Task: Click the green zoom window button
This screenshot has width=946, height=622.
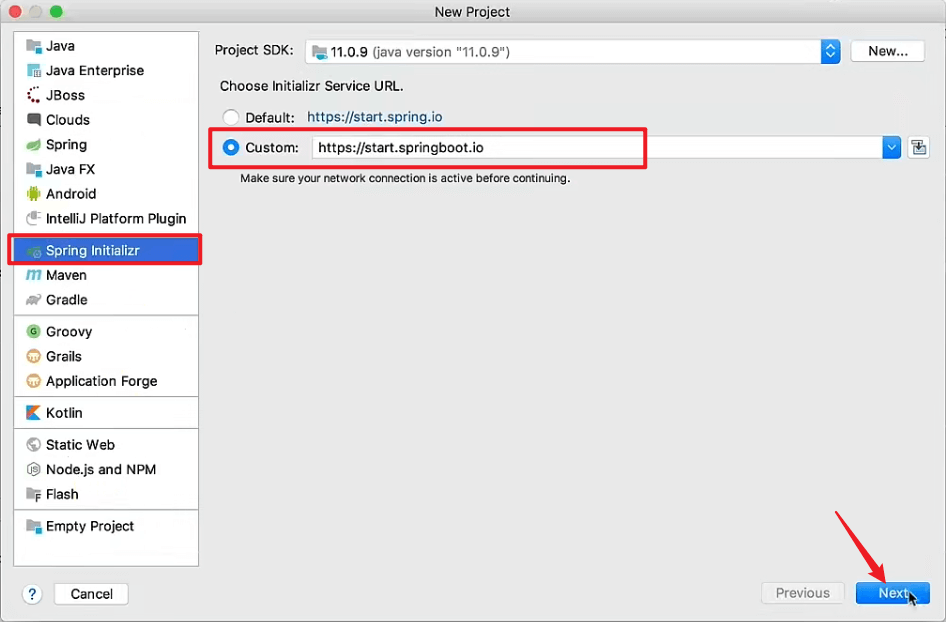Action: [56, 11]
